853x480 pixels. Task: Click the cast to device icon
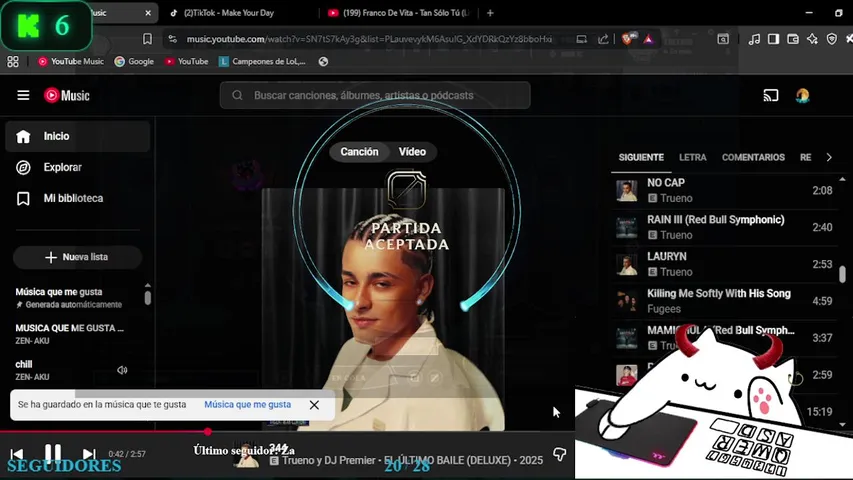point(770,96)
